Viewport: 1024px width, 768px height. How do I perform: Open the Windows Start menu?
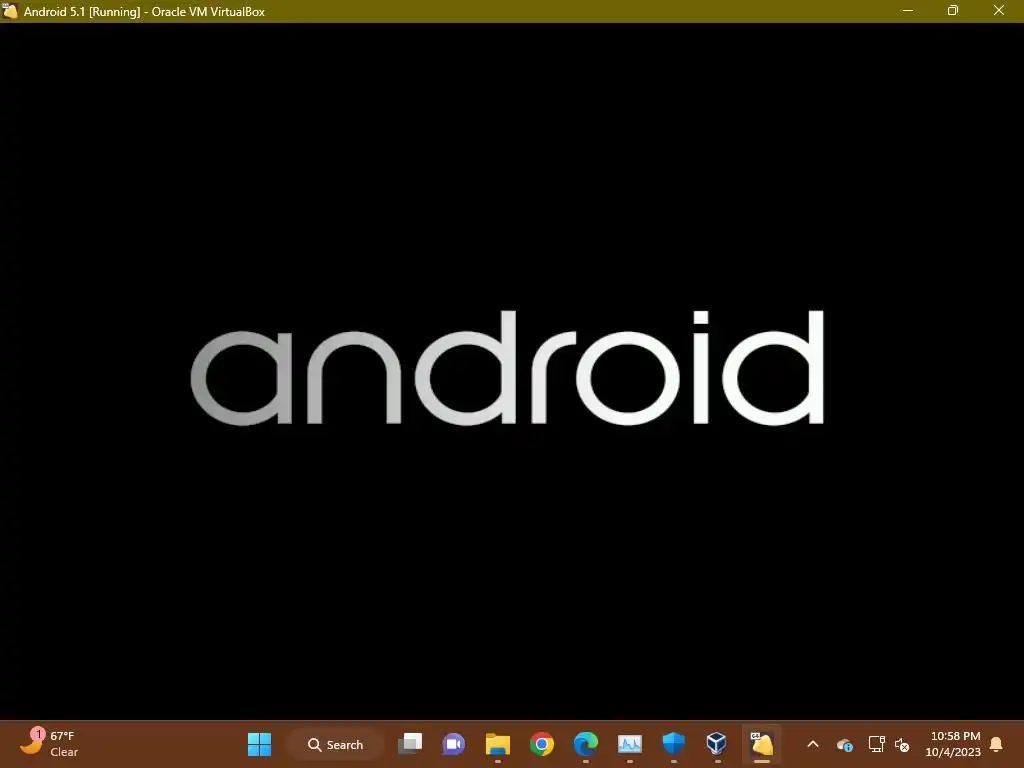coord(259,744)
